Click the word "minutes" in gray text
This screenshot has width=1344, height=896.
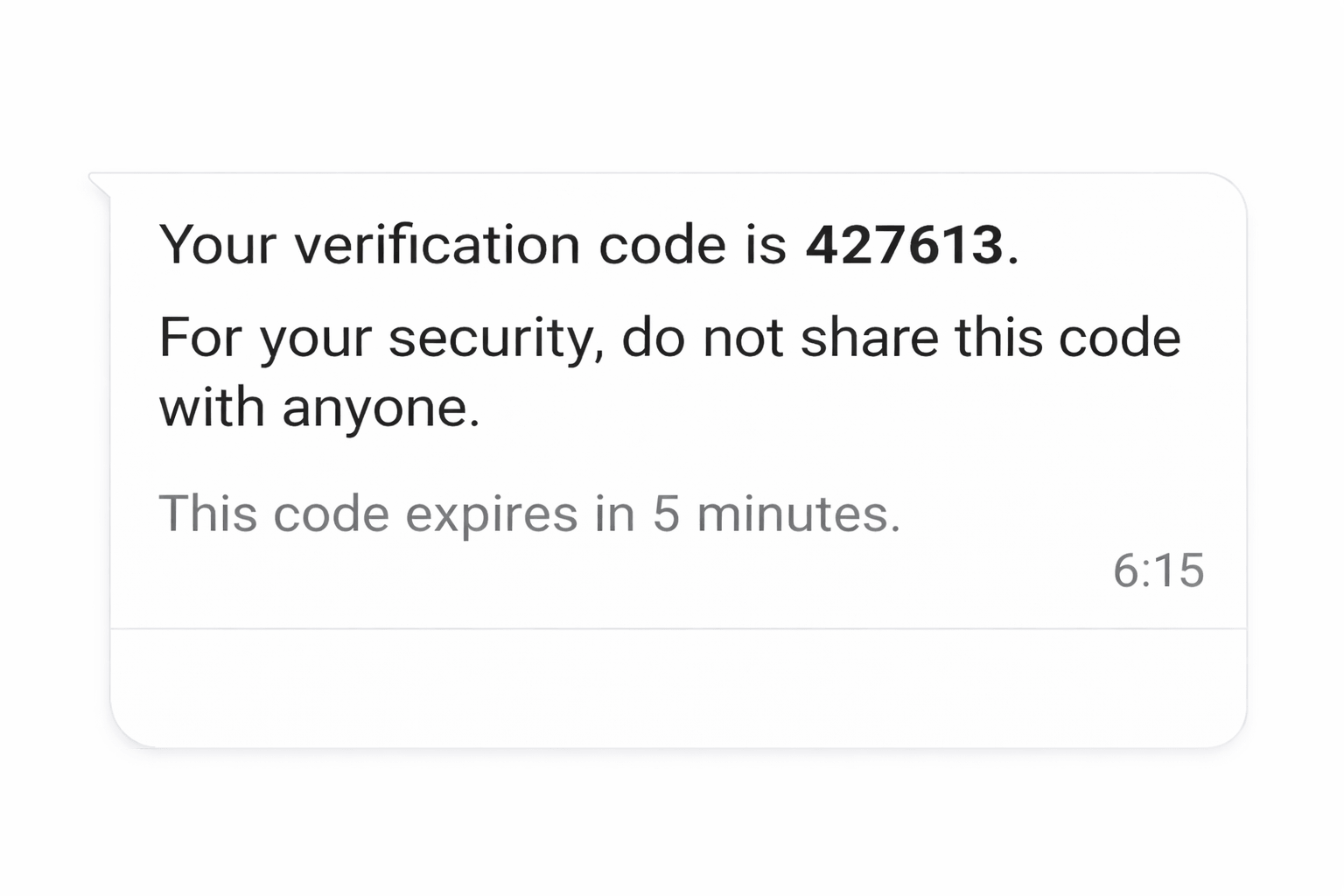tap(797, 514)
